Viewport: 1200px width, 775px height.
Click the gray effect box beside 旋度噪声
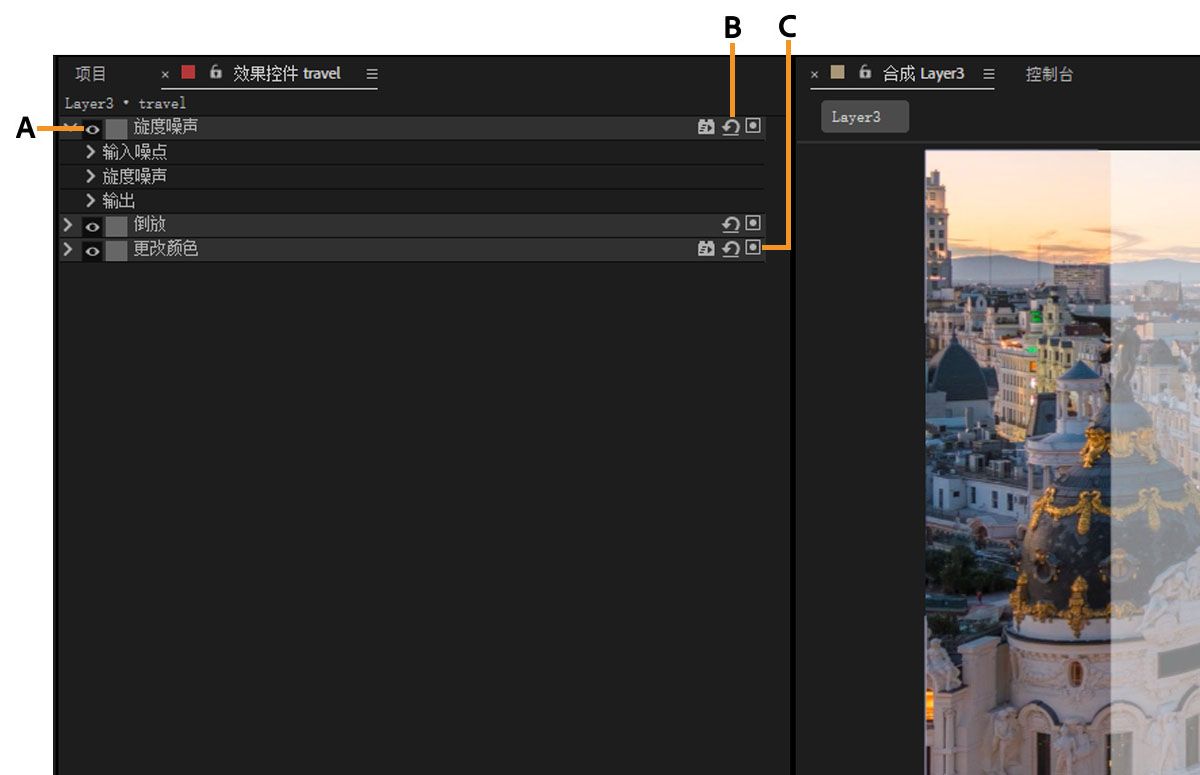117,128
